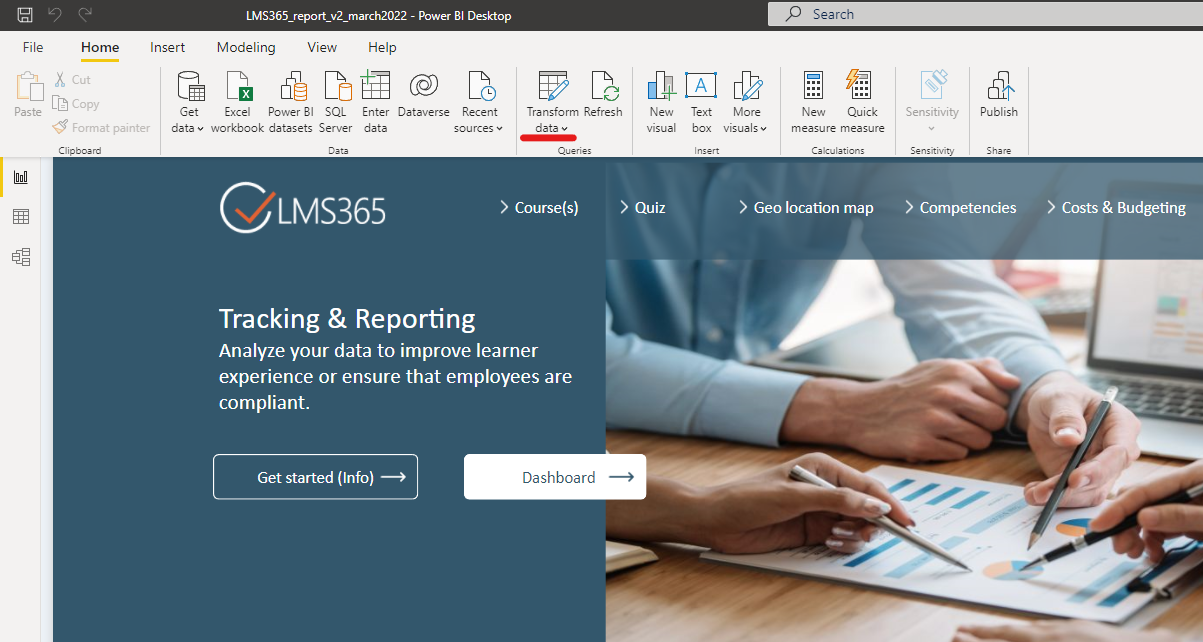Click the Get started (Info) button
The height and width of the screenshot is (642, 1203).
315,477
